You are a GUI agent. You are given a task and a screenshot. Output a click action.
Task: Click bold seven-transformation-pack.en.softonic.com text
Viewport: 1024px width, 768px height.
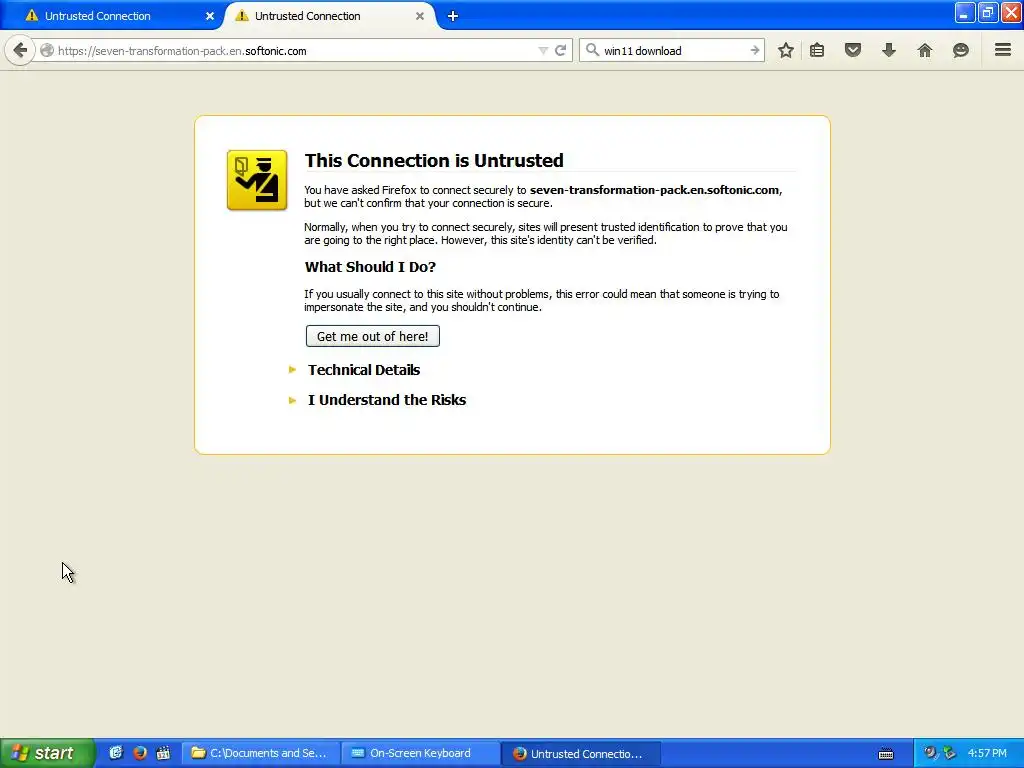(654, 190)
